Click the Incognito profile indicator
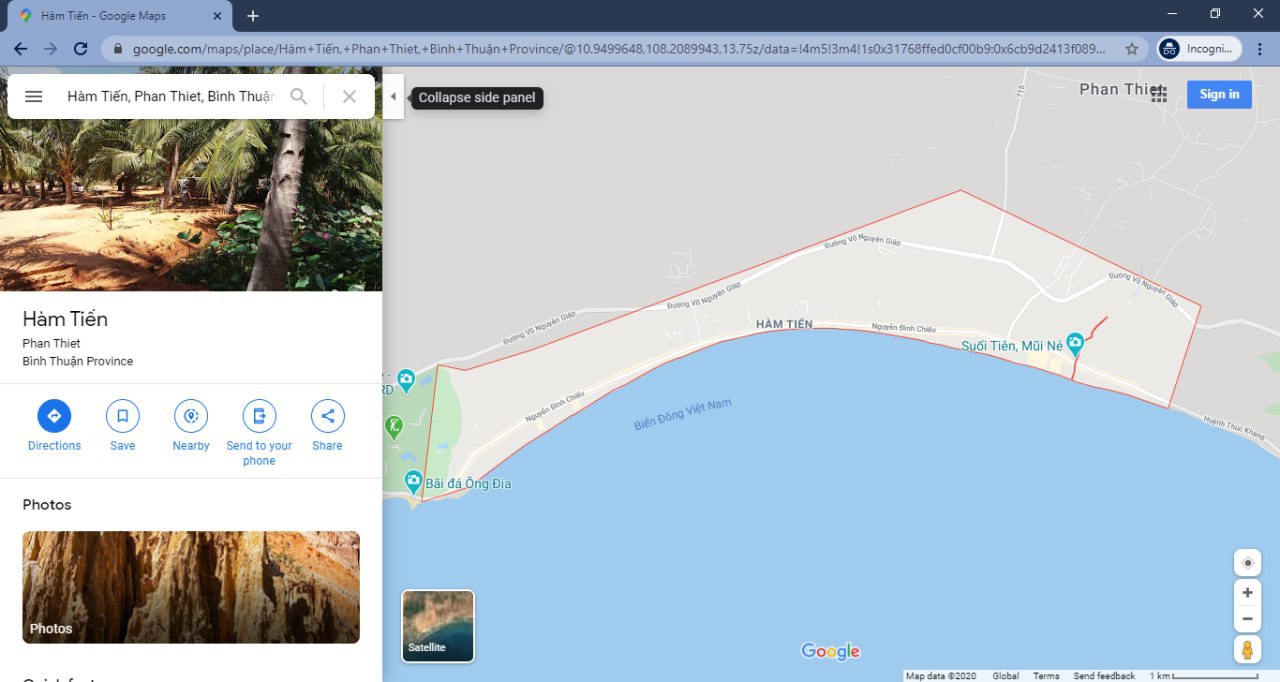 [1199, 48]
